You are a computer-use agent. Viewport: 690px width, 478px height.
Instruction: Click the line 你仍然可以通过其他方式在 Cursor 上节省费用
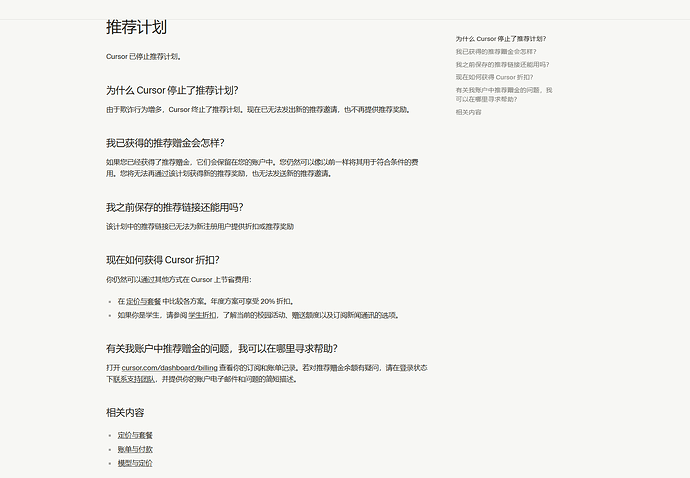coord(179,279)
